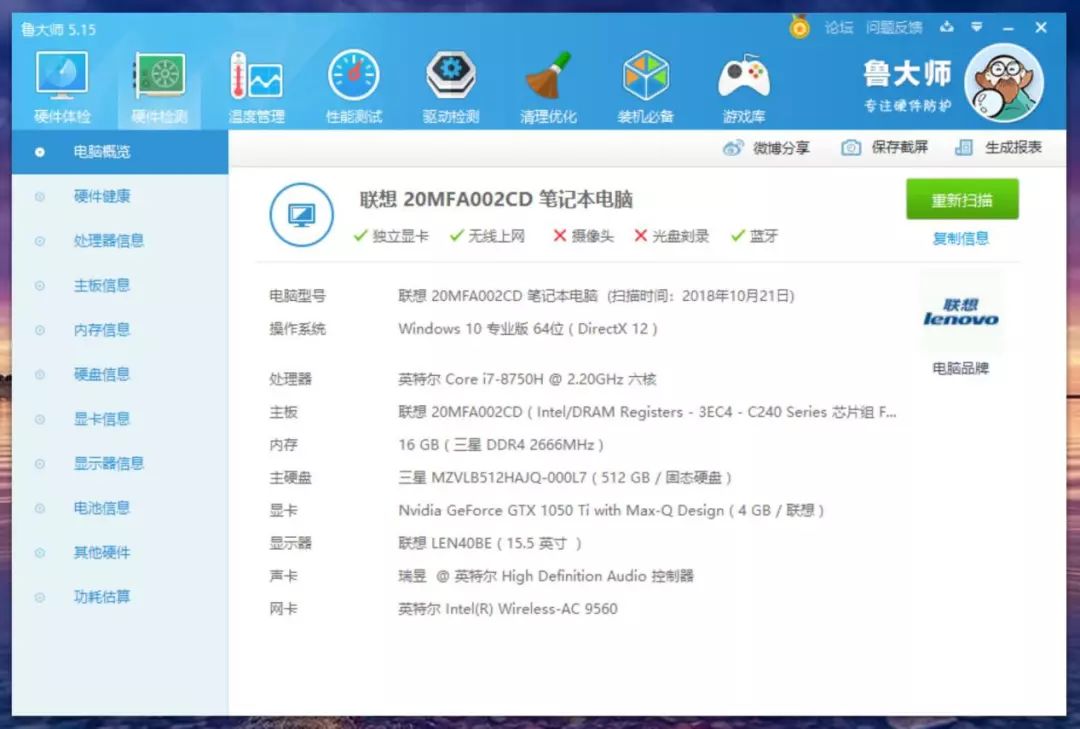Click the green 重新扫描 rescan button

[x=962, y=200]
